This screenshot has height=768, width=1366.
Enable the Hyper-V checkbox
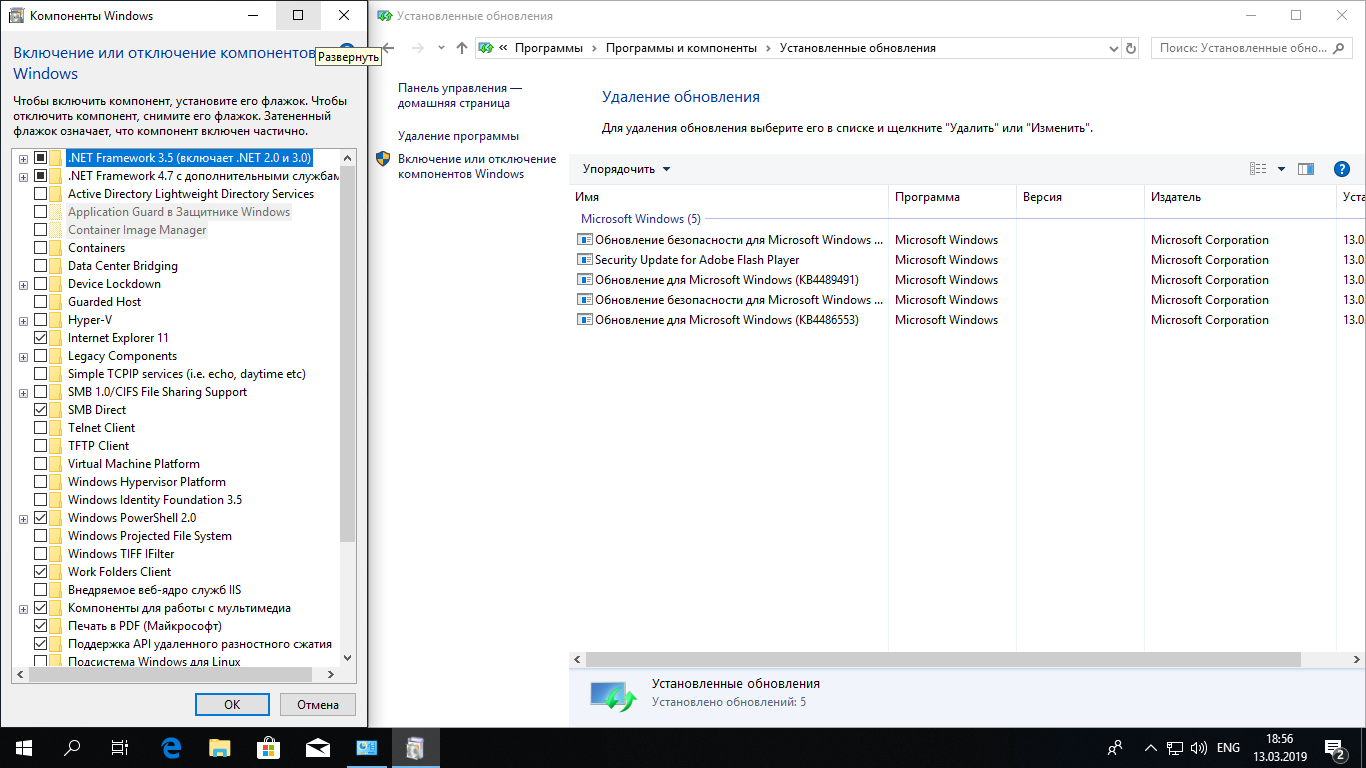pos(40,320)
